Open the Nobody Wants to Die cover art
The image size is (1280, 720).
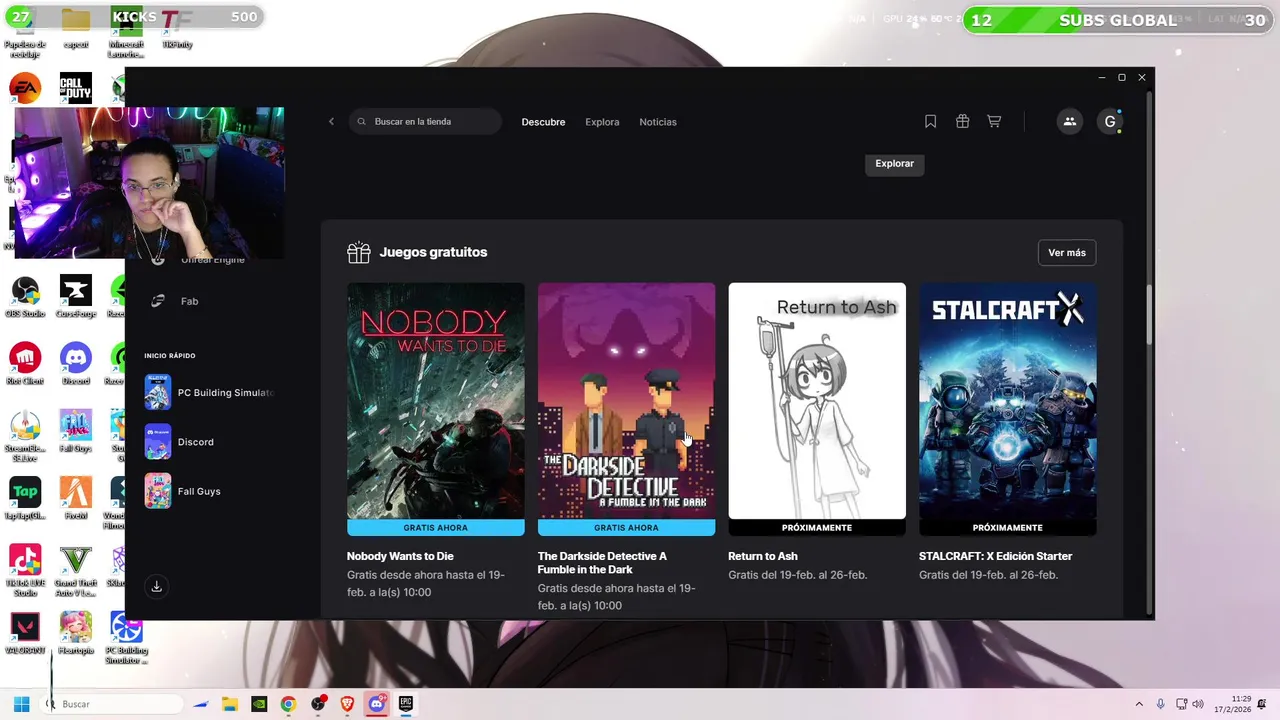[436, 401]
